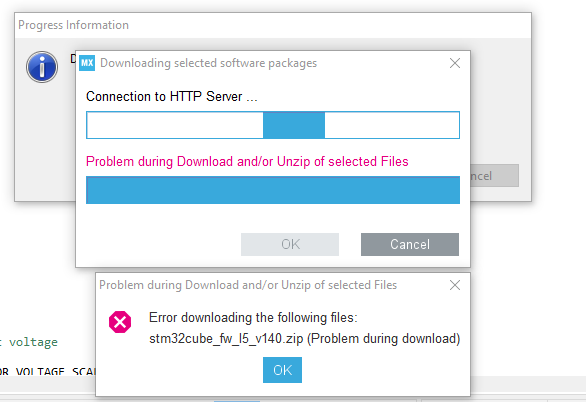Click the green voltage word in code editor
Image resolution: width=586 pixels, height=402 pixels.
click(x=33, y=342)
